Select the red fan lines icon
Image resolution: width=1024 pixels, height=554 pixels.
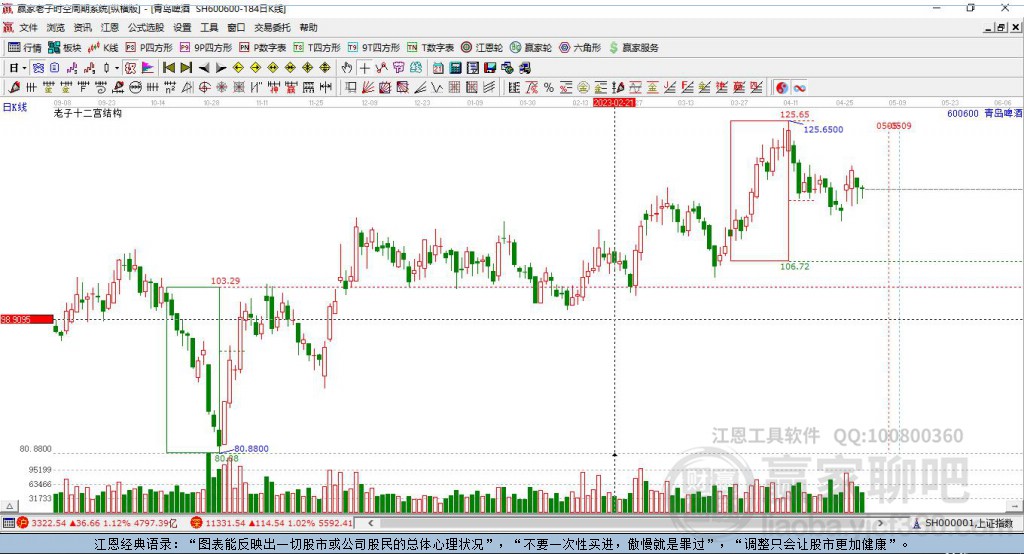tap(368, 88)
